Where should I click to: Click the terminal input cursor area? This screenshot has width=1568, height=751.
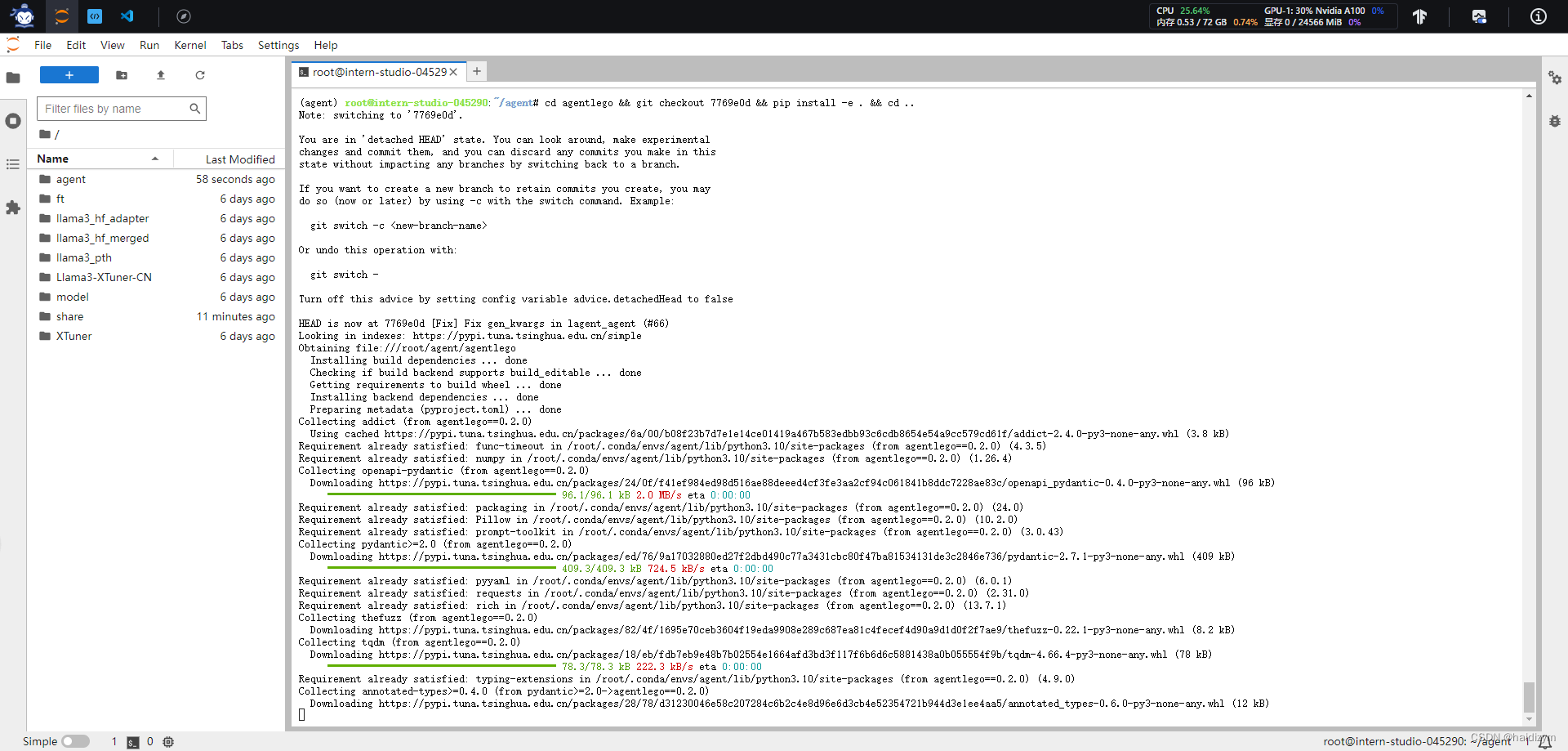pos(302,715)
